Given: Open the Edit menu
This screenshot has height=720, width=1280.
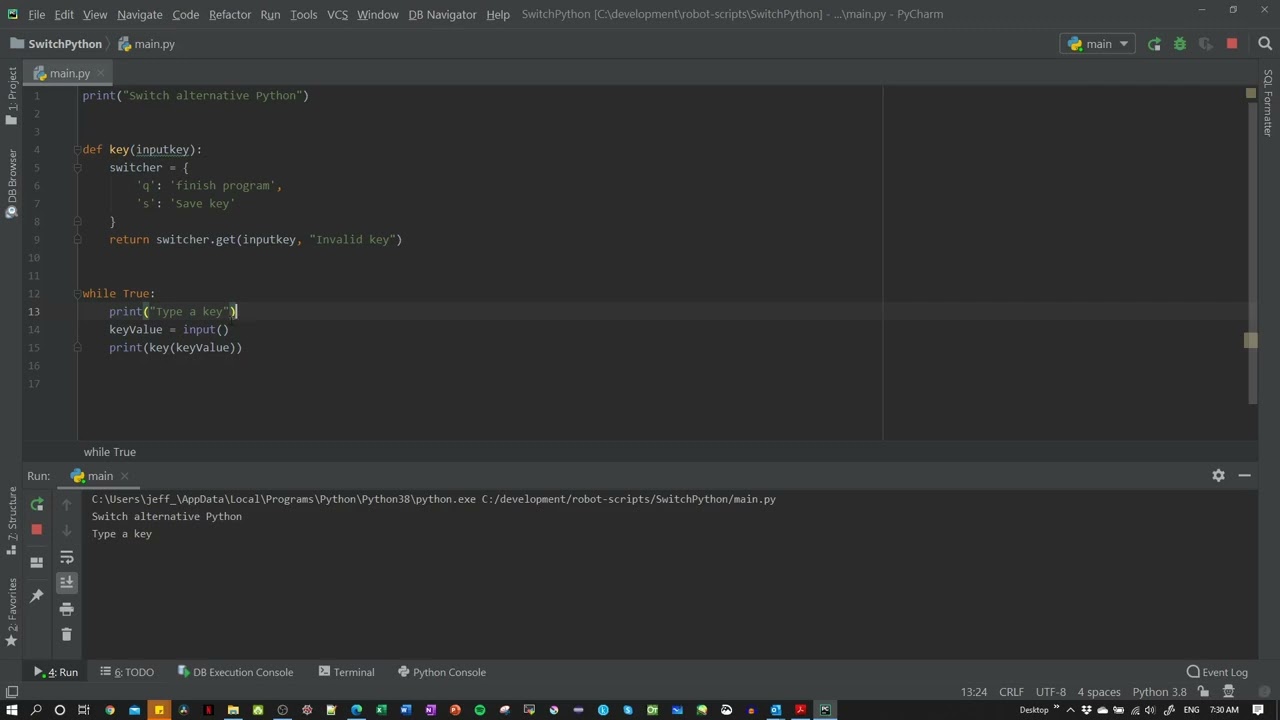Looking at the screenshot, I should click(64, 14).
